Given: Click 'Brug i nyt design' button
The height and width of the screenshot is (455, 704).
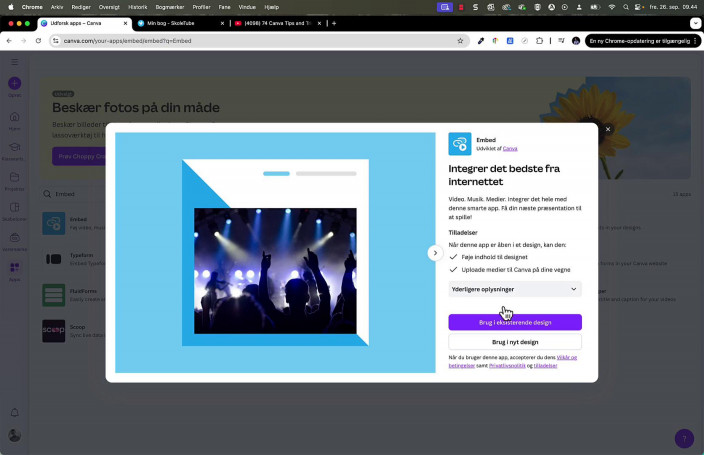Looking at the screenshot, I should tap(515, 341).
